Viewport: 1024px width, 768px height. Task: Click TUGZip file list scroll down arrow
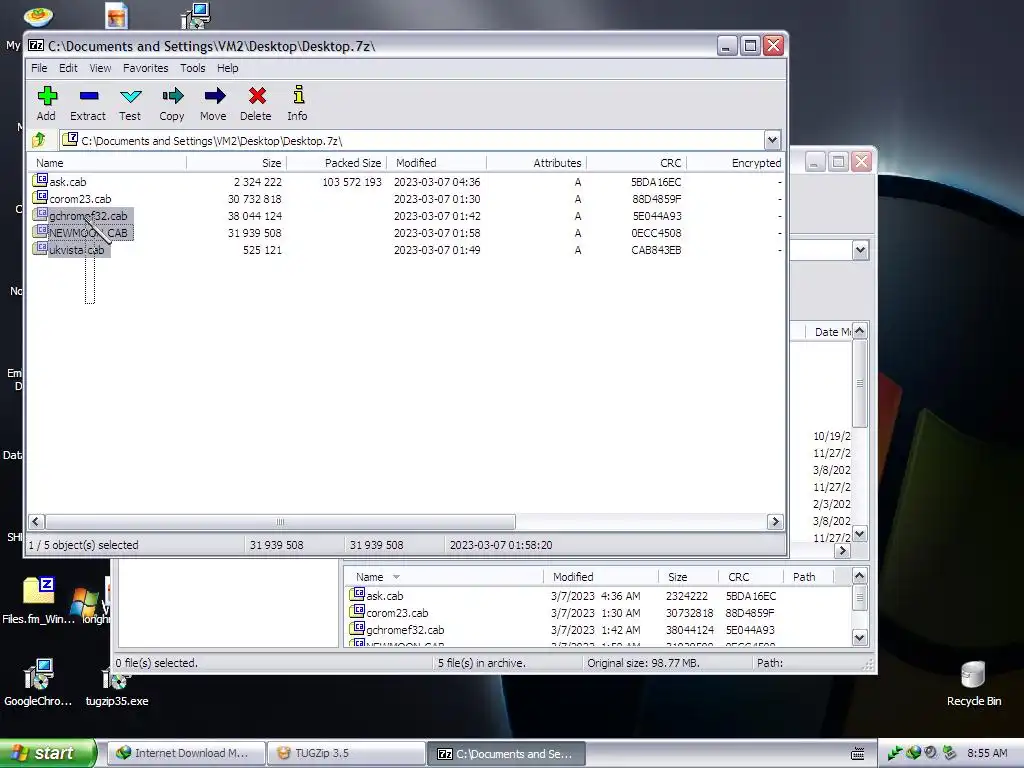point(859,637)
